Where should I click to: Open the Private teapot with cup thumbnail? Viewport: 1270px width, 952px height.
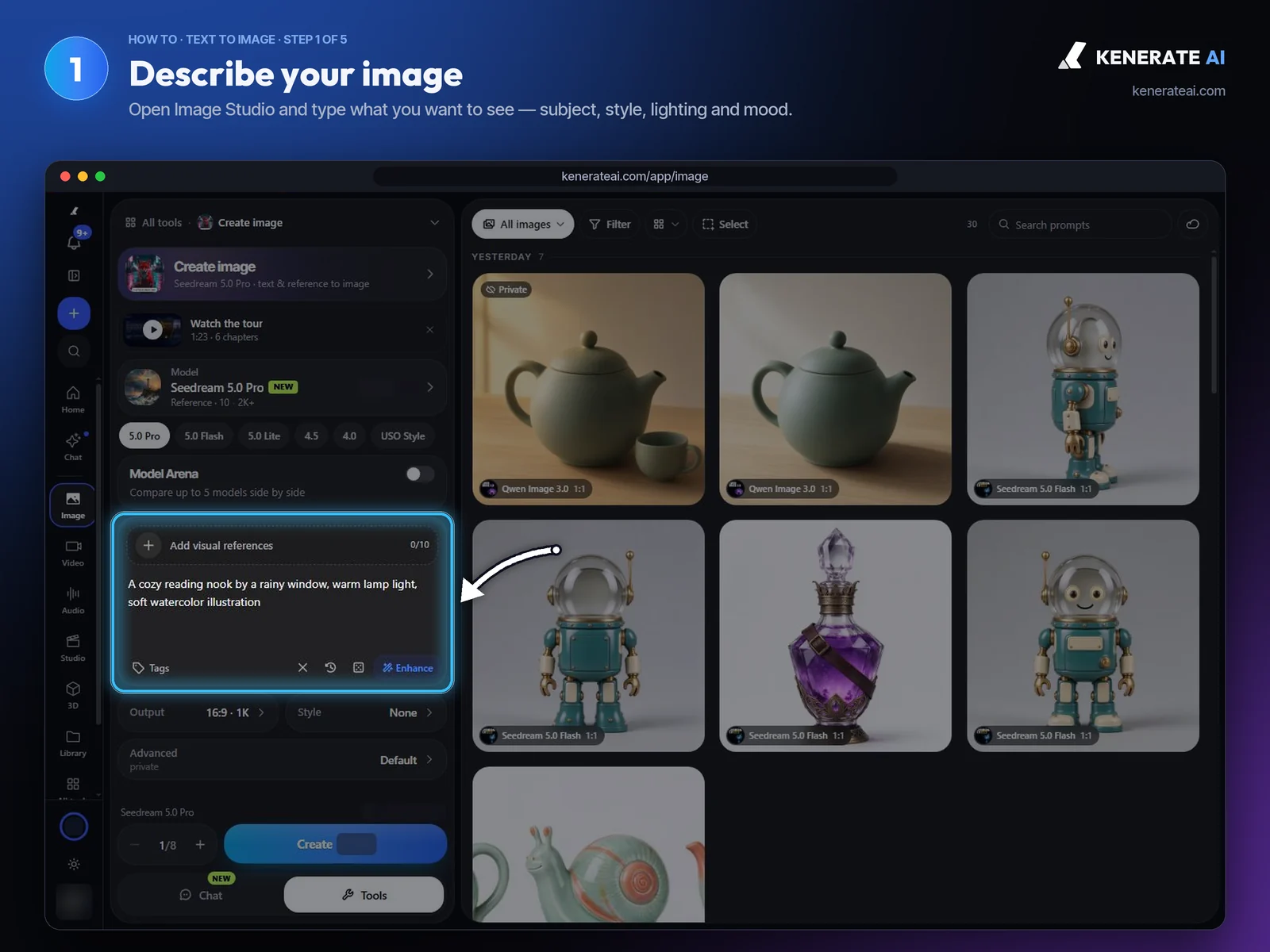click(x=588, y=389)
